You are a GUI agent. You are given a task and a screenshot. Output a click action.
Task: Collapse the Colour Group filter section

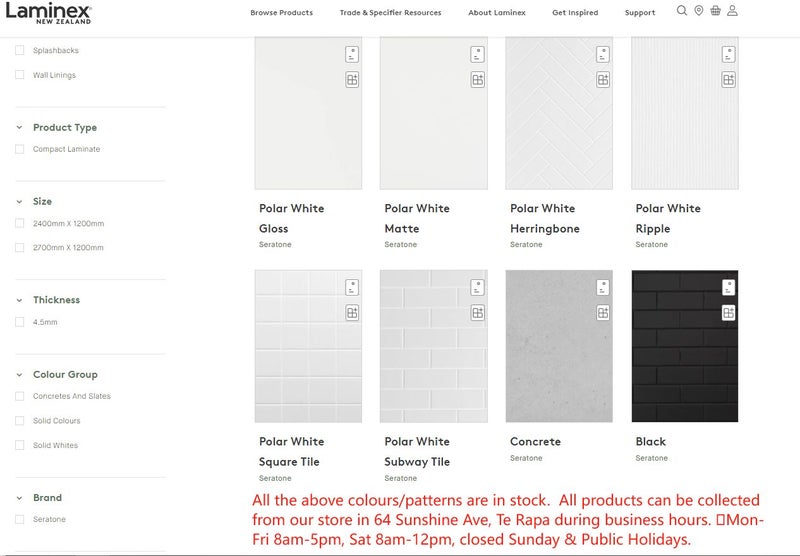19,375
